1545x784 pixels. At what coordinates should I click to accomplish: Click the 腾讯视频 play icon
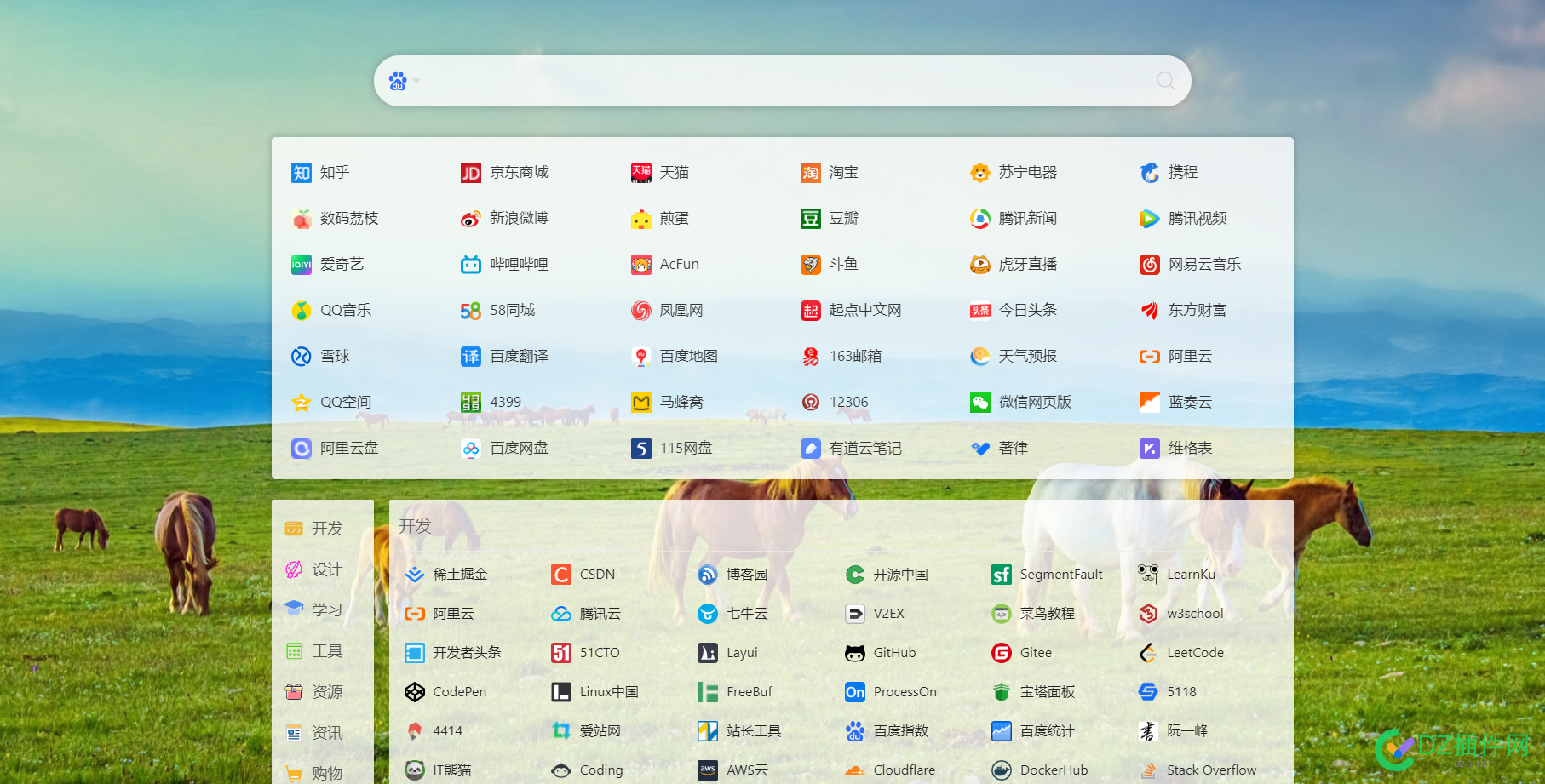tap(1150, 219)
